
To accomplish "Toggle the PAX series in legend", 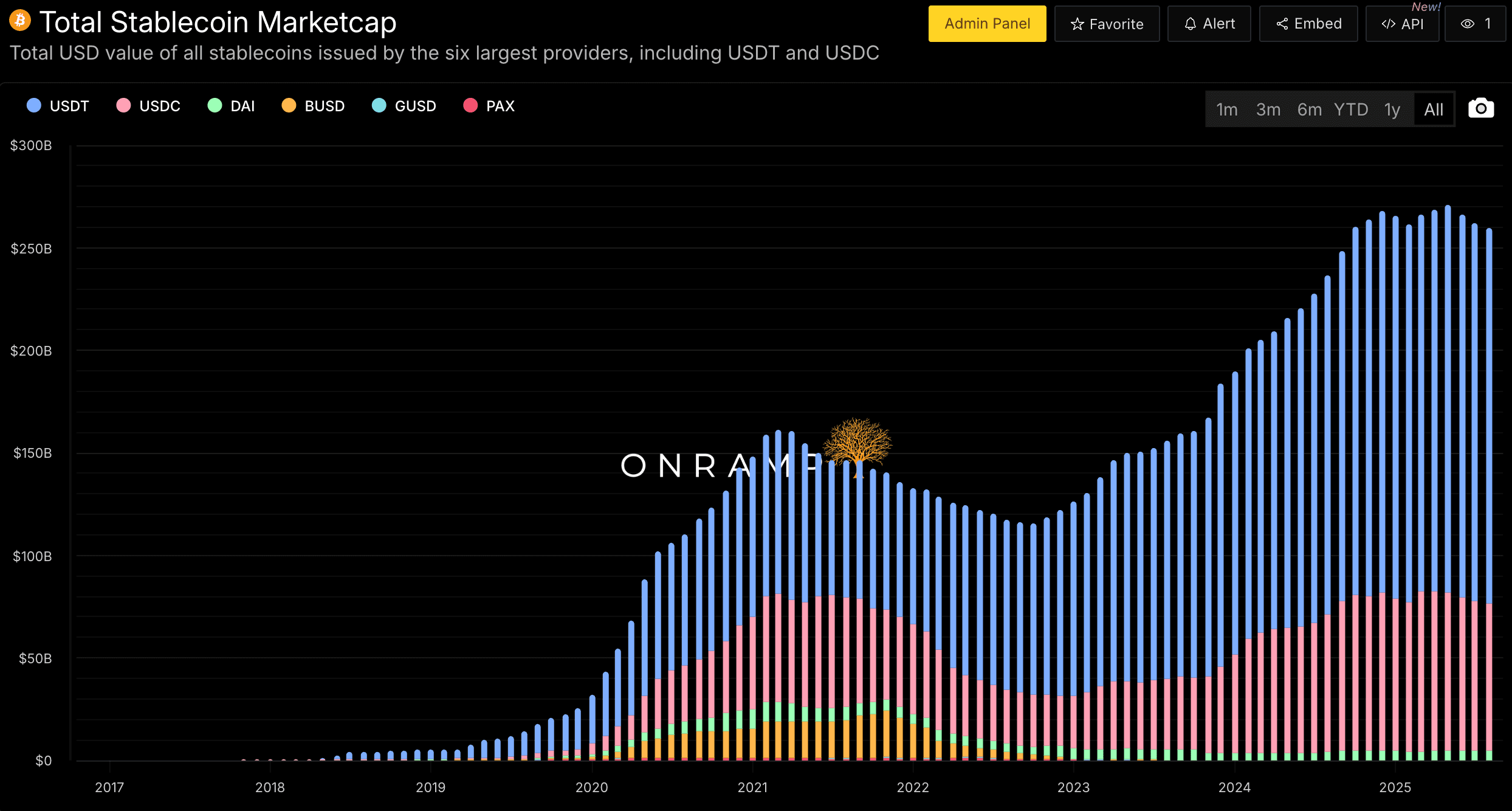I will point(489,106).
